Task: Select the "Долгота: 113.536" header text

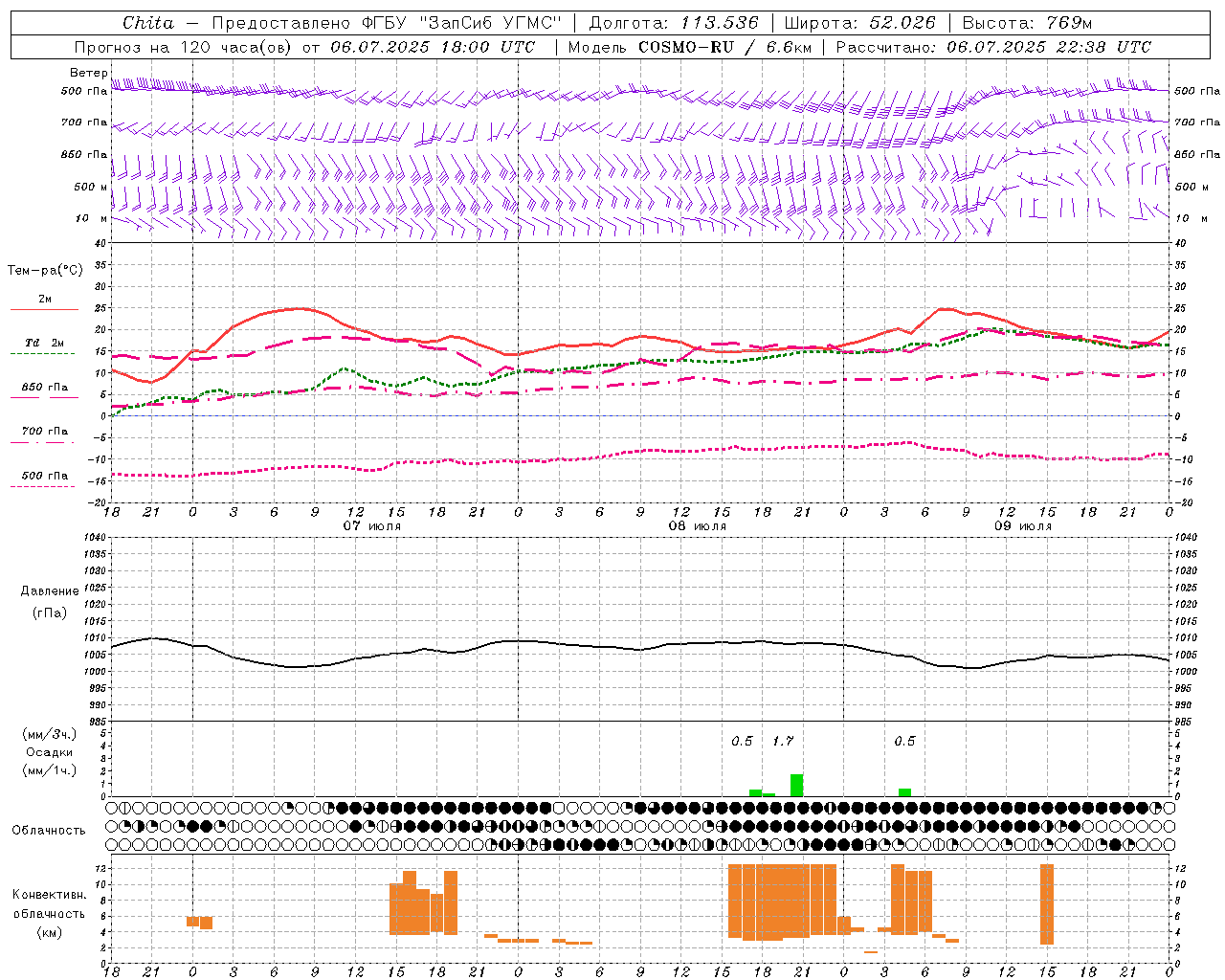Action: (674, 23)
